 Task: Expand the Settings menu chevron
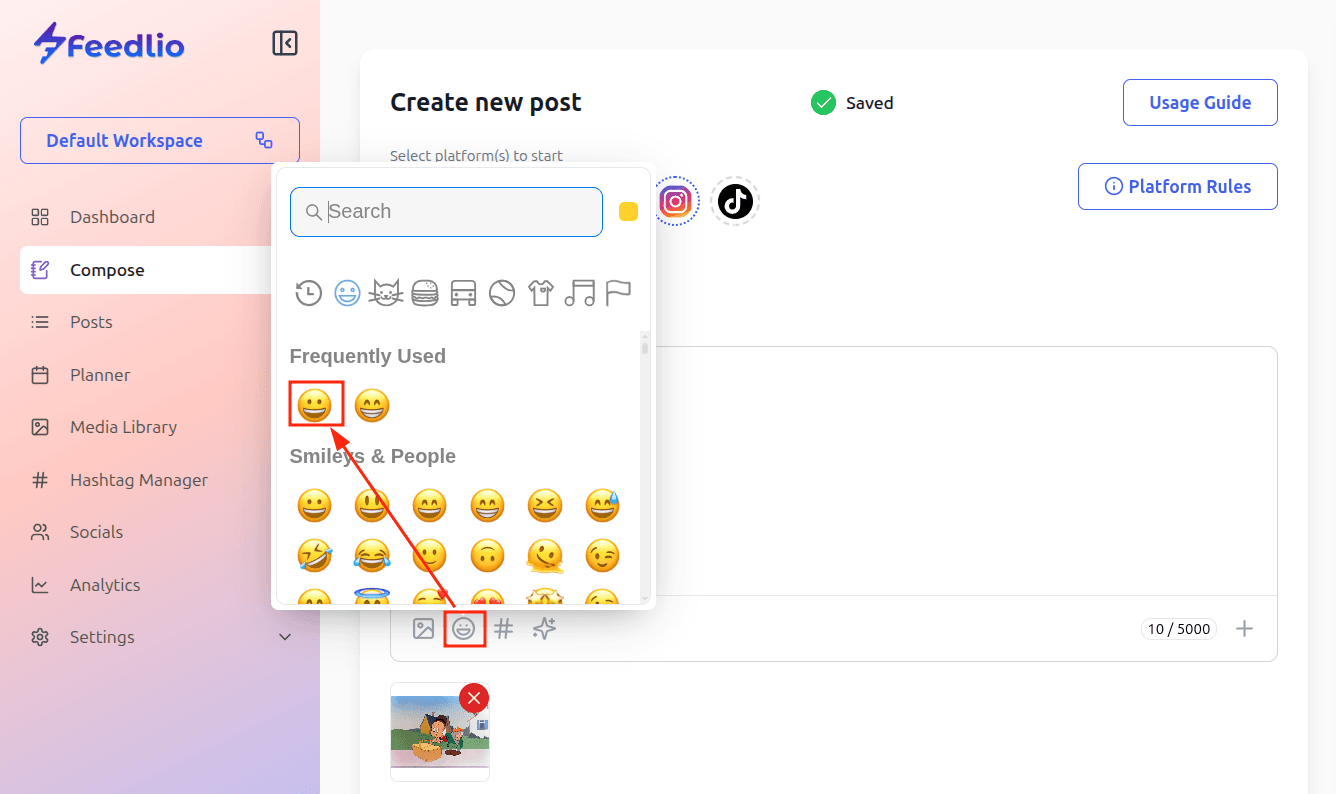[x=285, y=637]
